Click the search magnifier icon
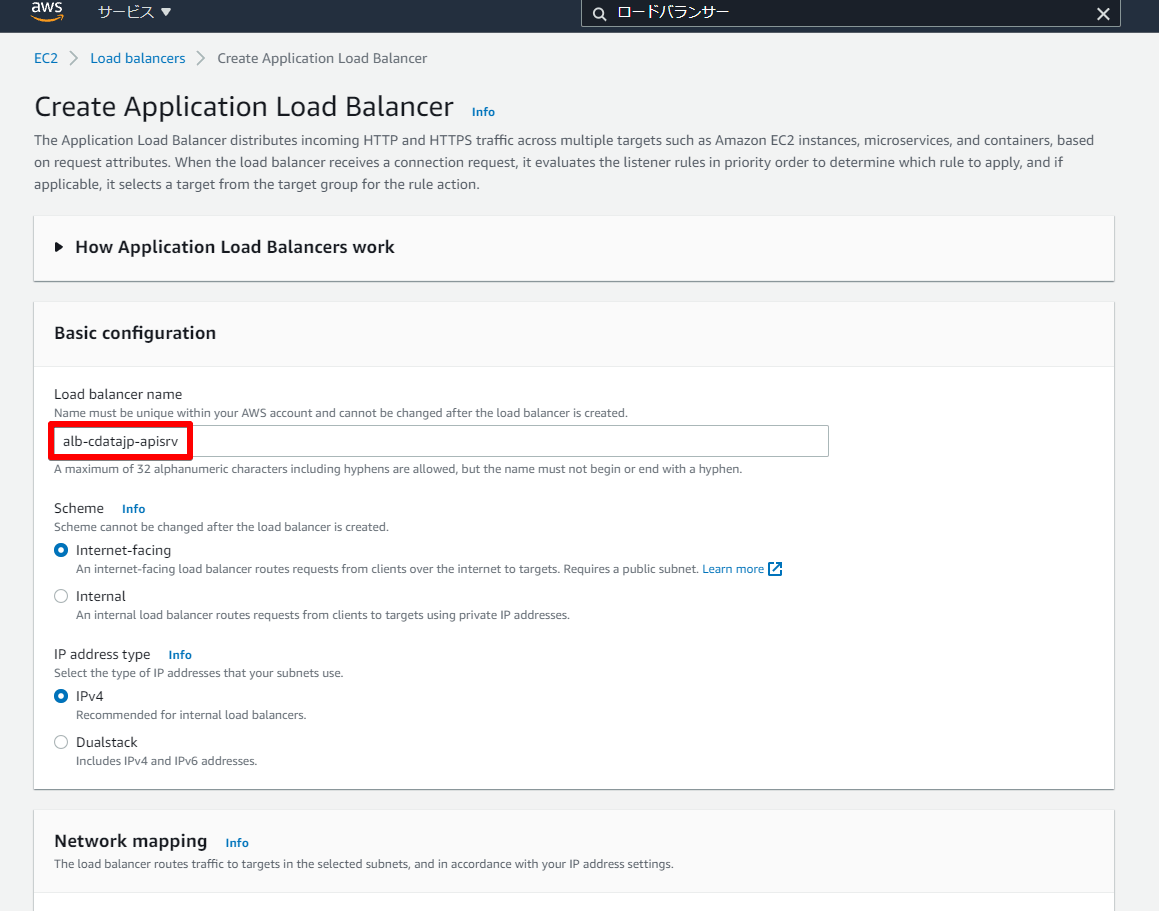The width and height of the screenshot is (1159, 911). (599, 13)
